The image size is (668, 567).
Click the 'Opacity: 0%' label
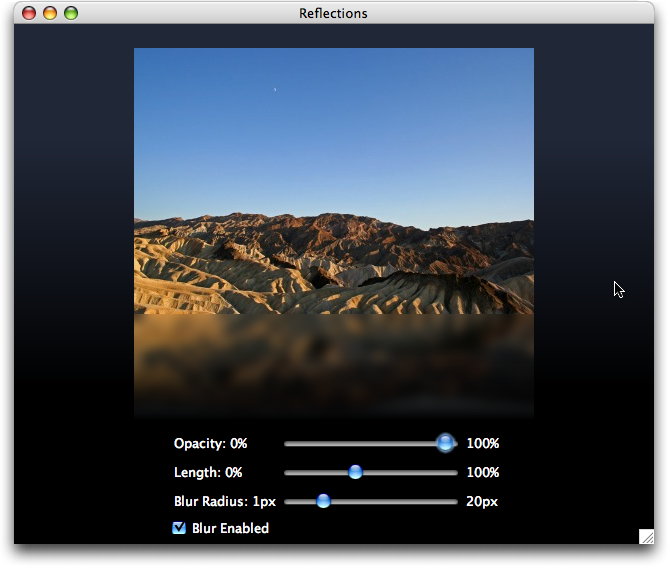point(210,443)
